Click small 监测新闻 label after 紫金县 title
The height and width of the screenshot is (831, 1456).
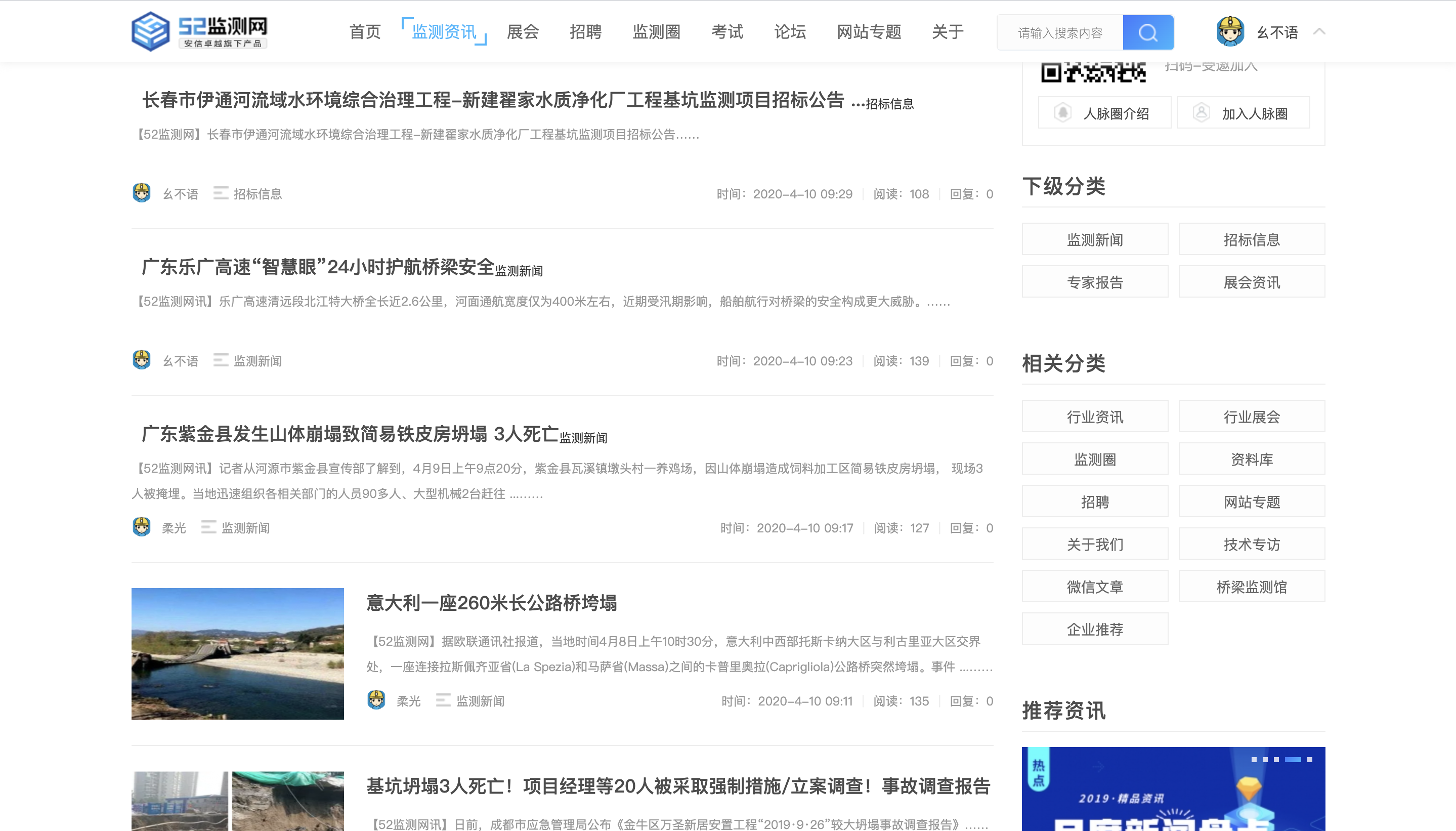583,438
